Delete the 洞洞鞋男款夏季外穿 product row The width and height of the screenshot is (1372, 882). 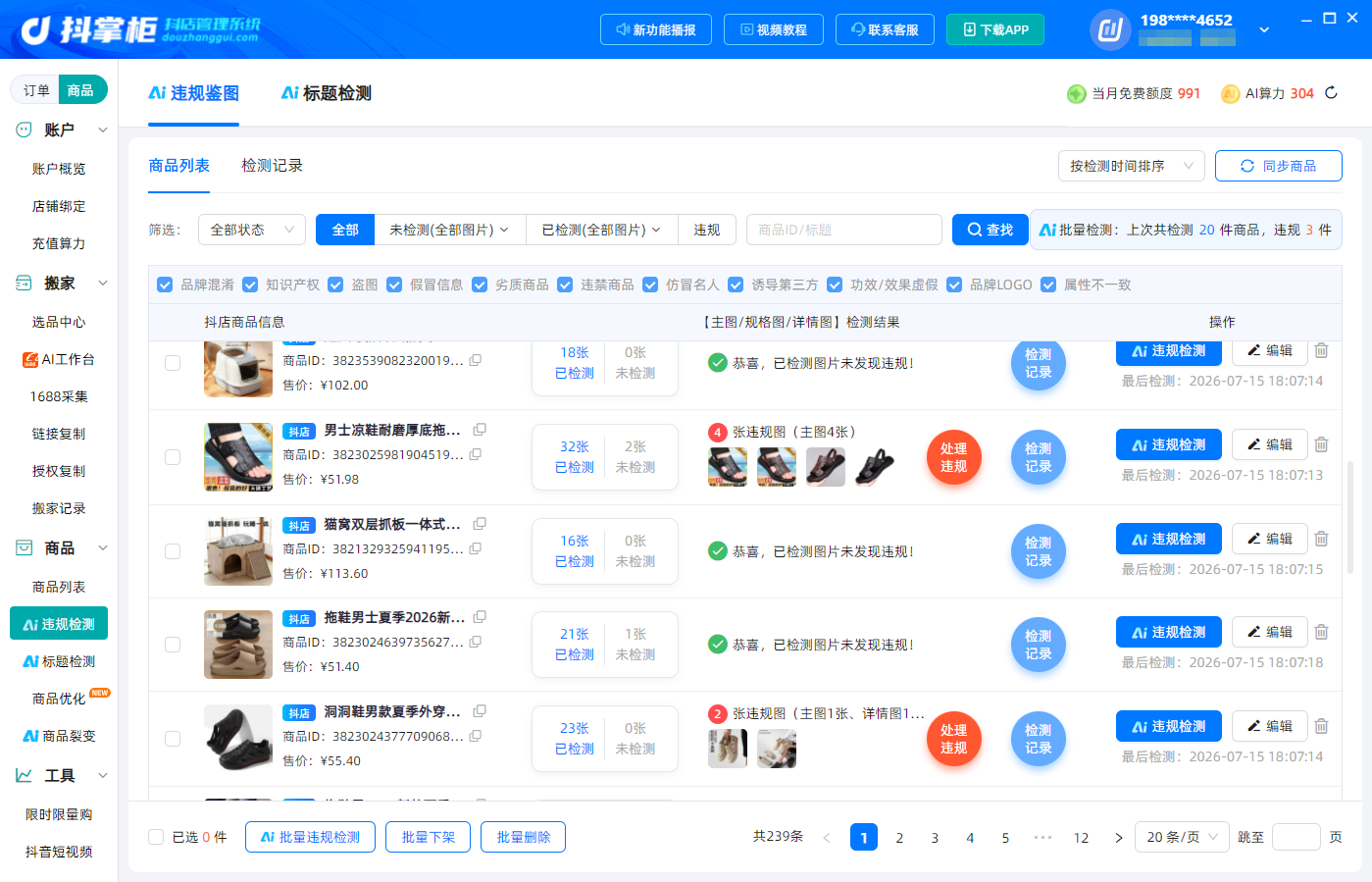point(1321,726)
